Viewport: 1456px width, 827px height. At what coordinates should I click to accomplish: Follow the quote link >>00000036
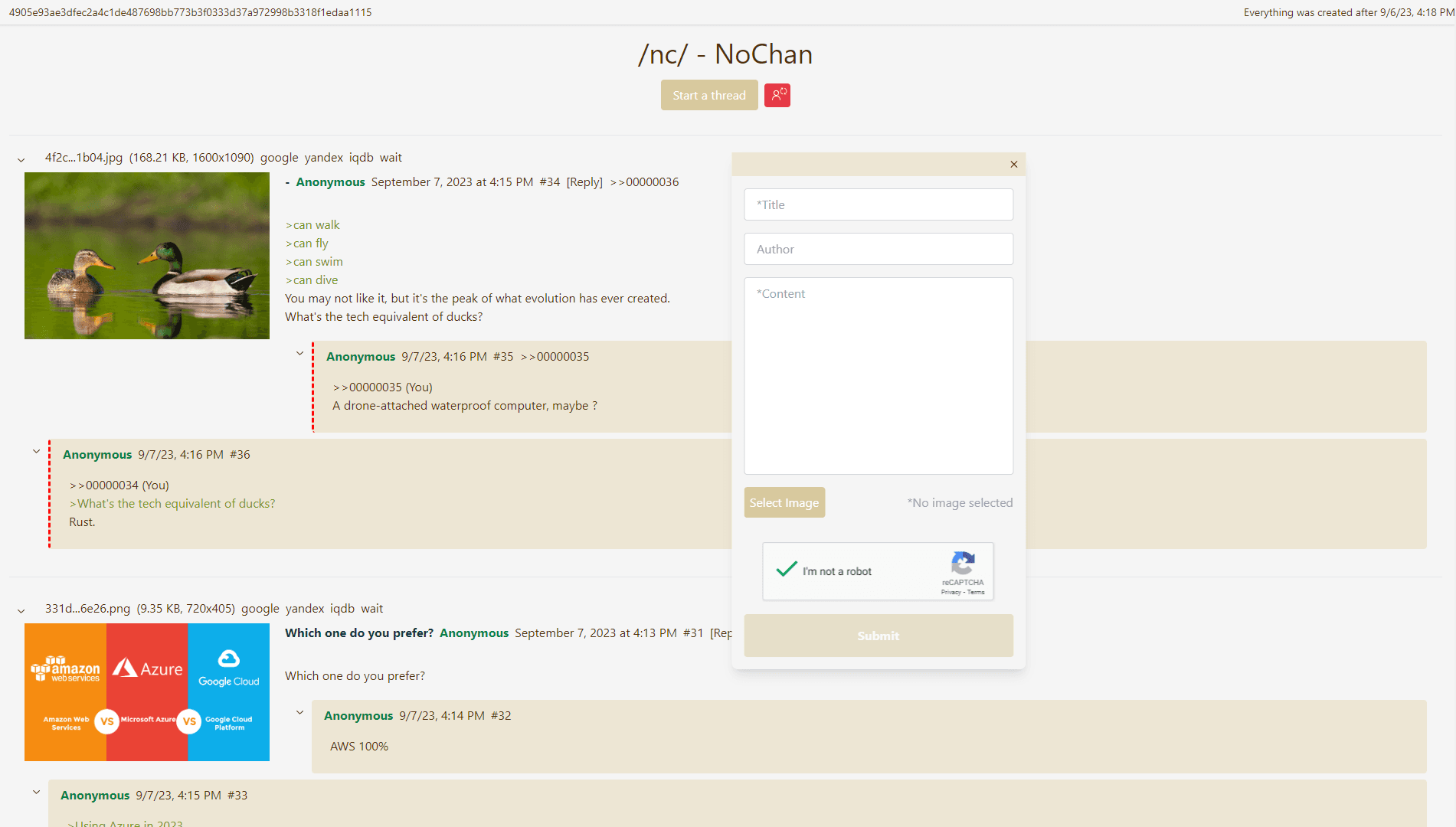pos(644,182)
